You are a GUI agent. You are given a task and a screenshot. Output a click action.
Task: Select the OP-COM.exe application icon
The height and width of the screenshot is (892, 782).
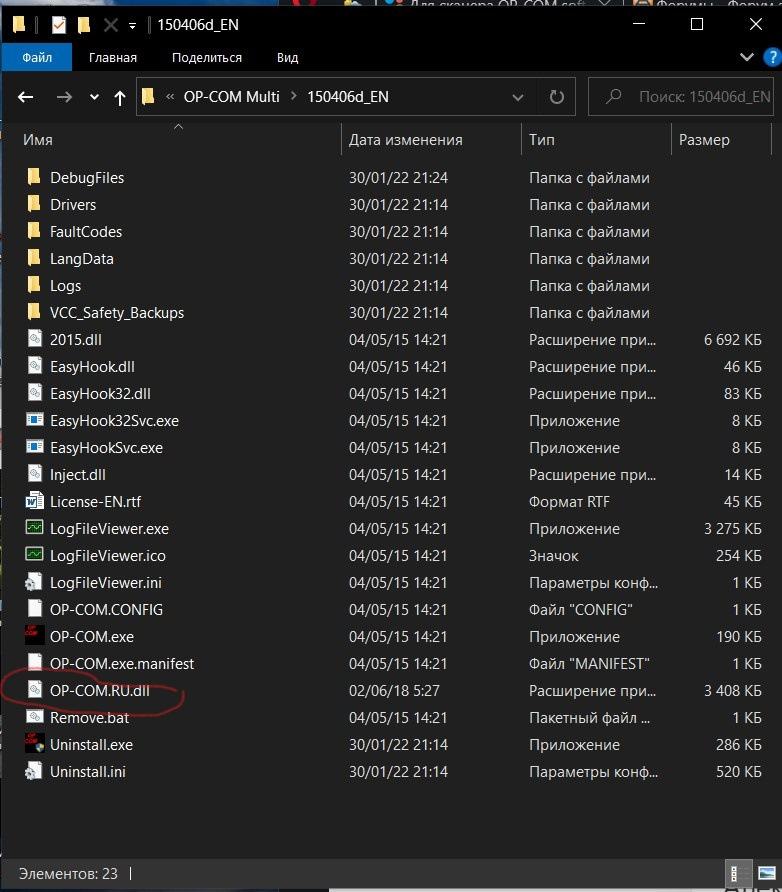pos(35,636)
